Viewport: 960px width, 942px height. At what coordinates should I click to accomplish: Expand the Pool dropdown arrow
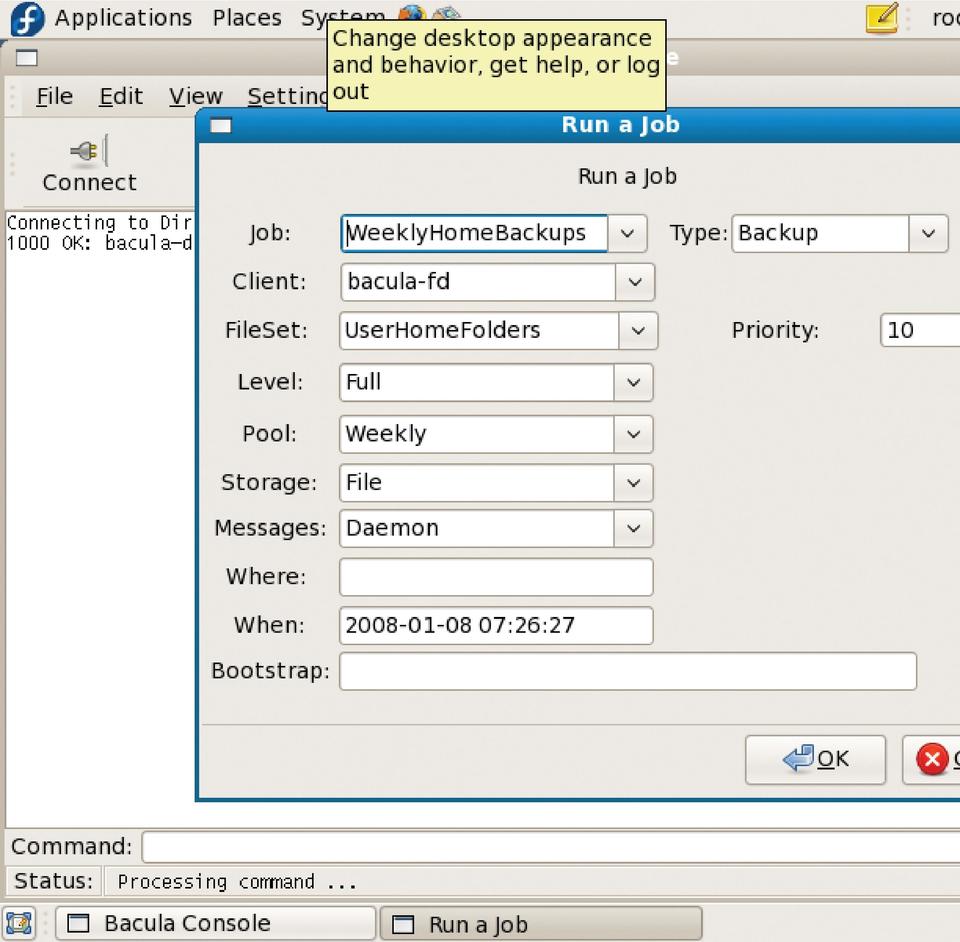(633, 434)
